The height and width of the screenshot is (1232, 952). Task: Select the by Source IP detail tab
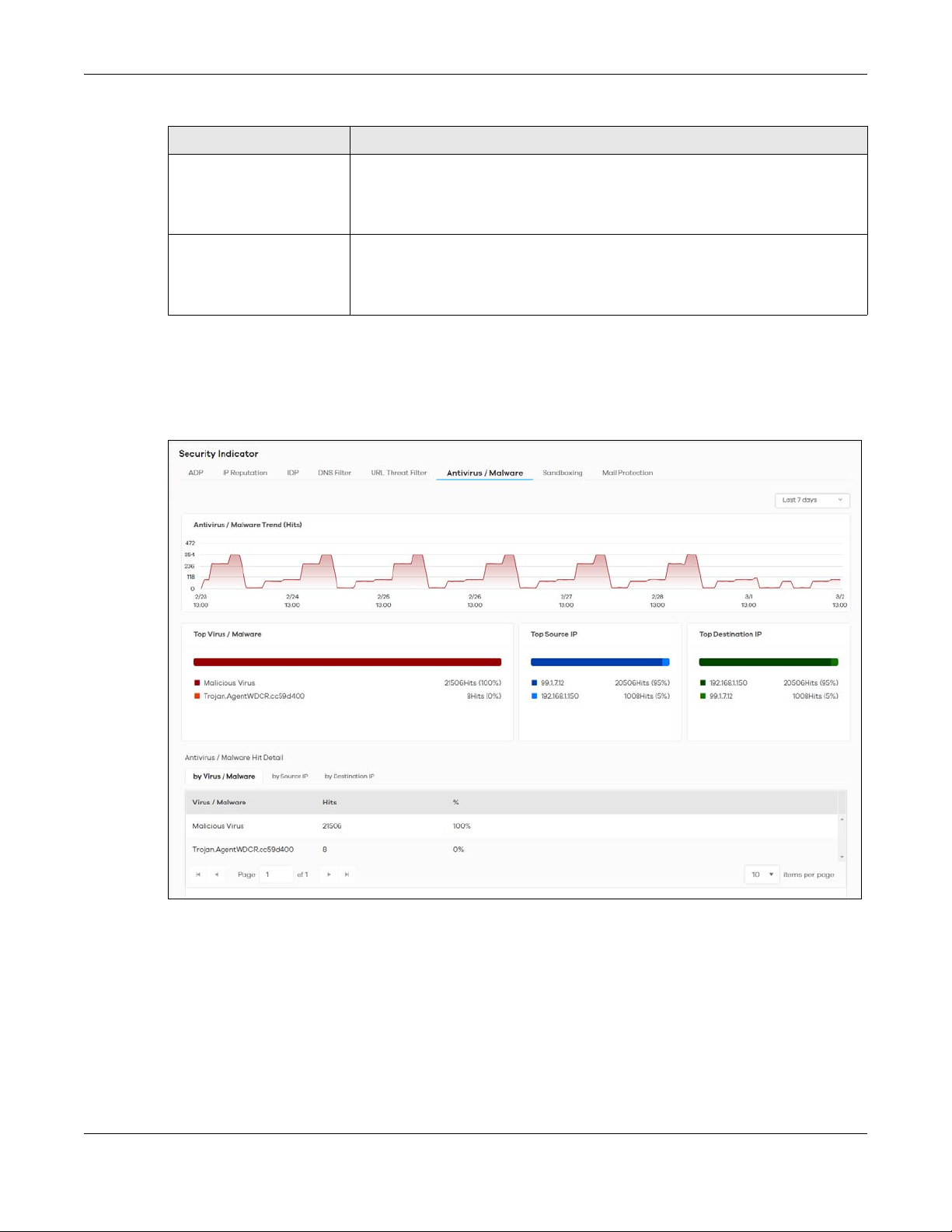click(x=290, y=777)
